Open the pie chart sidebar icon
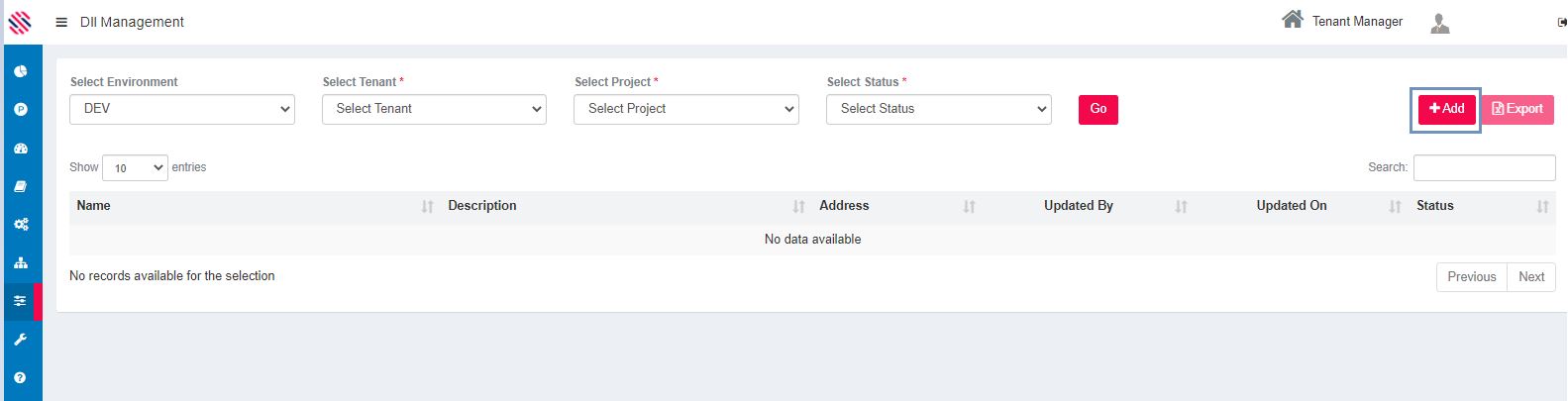 (x=21, y=71)
